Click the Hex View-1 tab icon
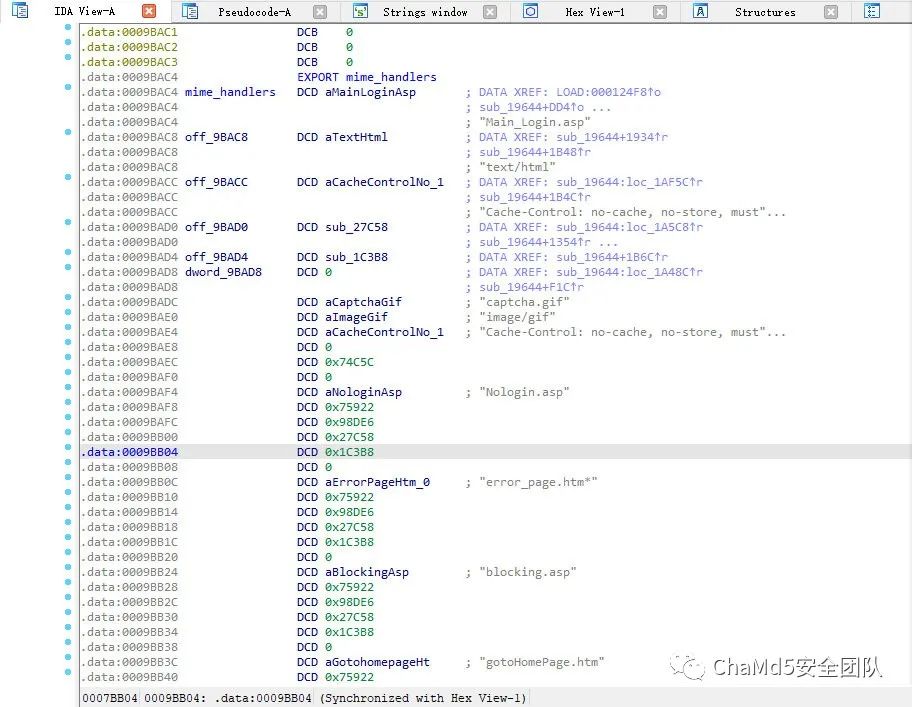 point(530,11)
